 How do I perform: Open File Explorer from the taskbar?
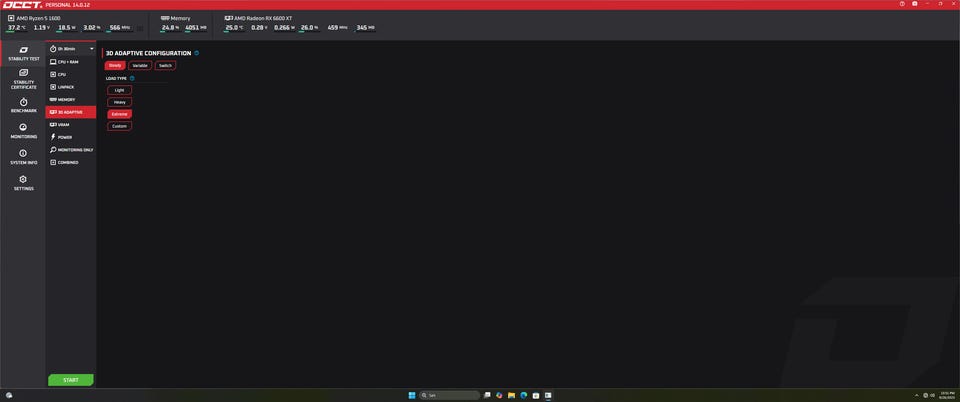pyautogui.click(x=511, y=395)
